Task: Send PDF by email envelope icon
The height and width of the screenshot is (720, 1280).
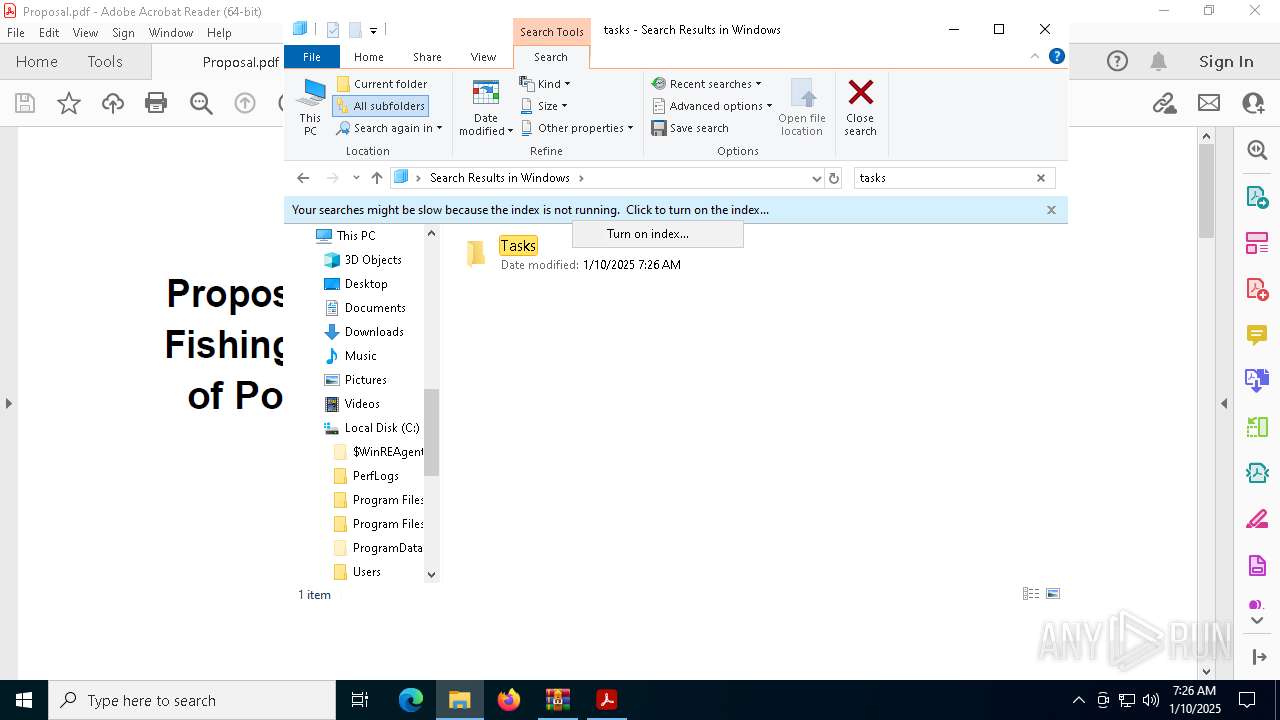Action: [1209, 103]
